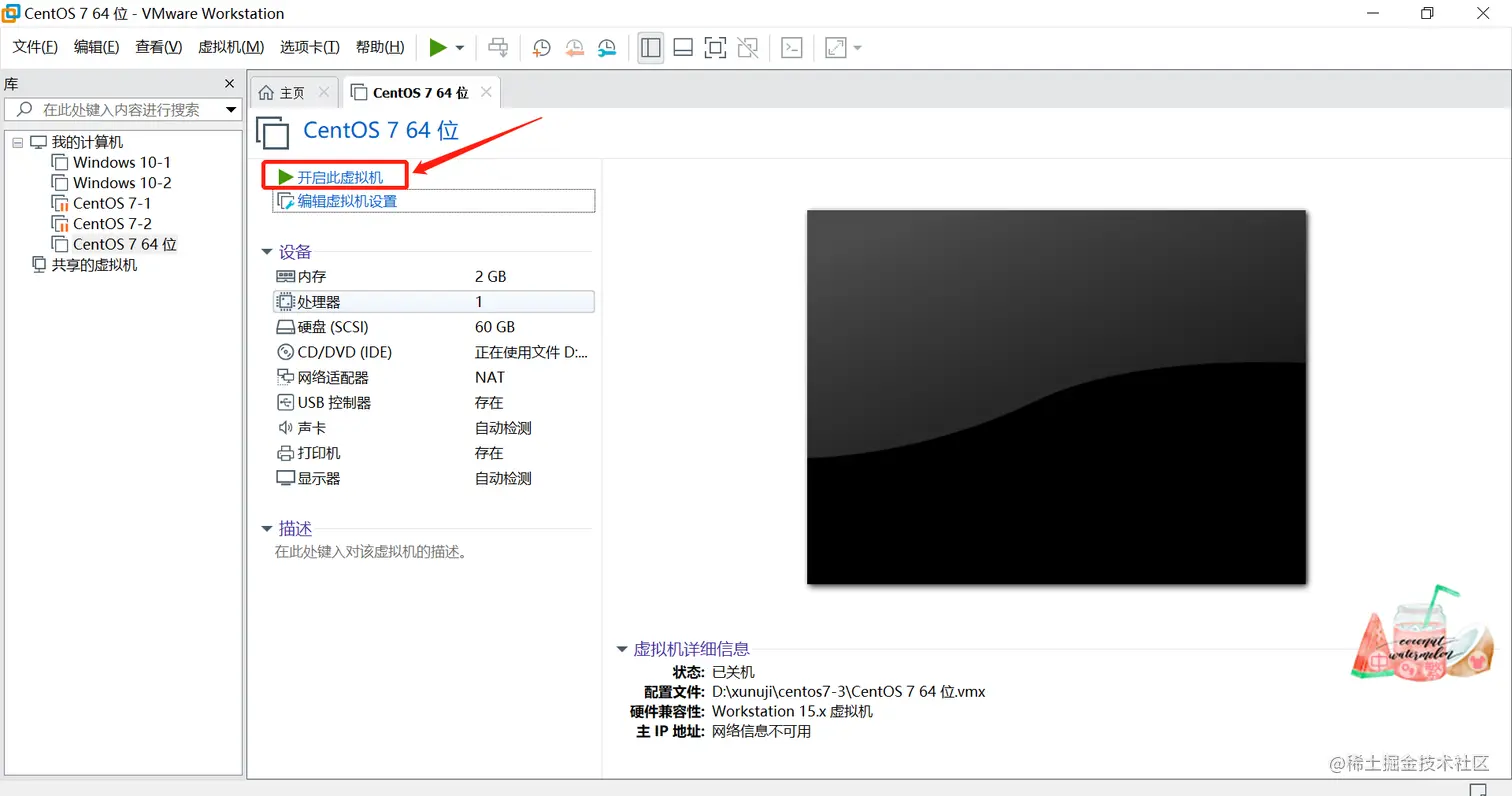Open the library search dropdown arrow

click(231, 110)
